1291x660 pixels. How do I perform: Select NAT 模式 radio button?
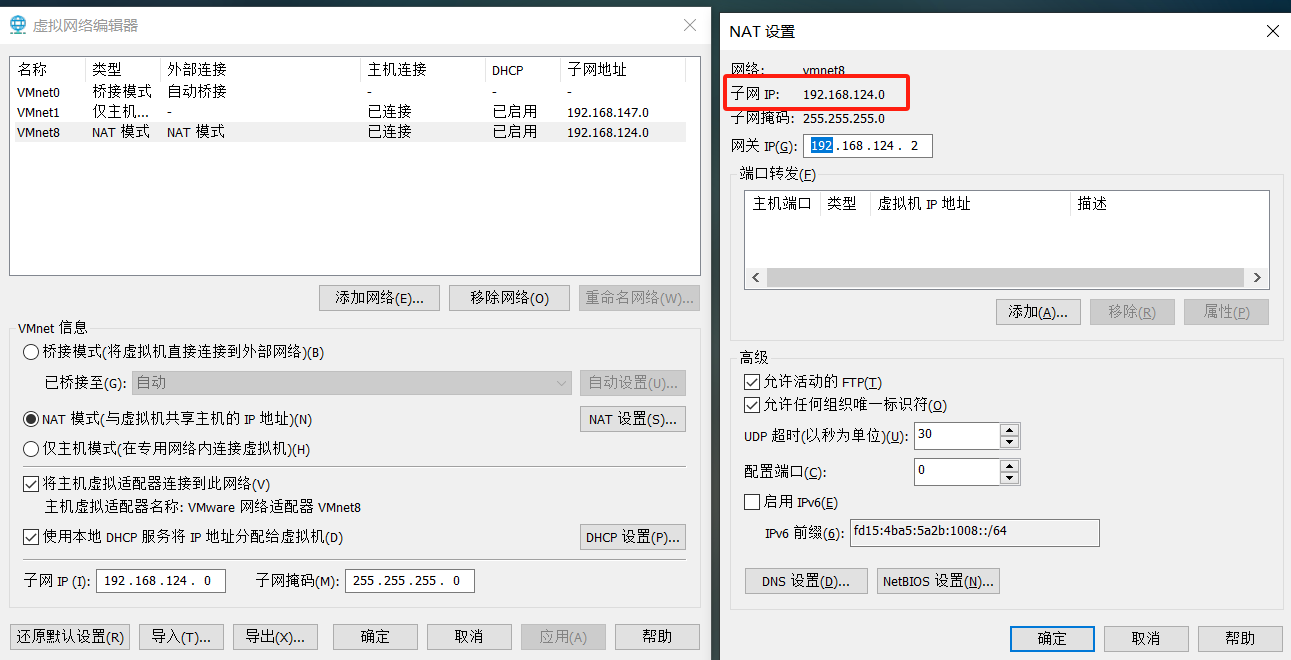pyautogui.click(x=31, y=419)
